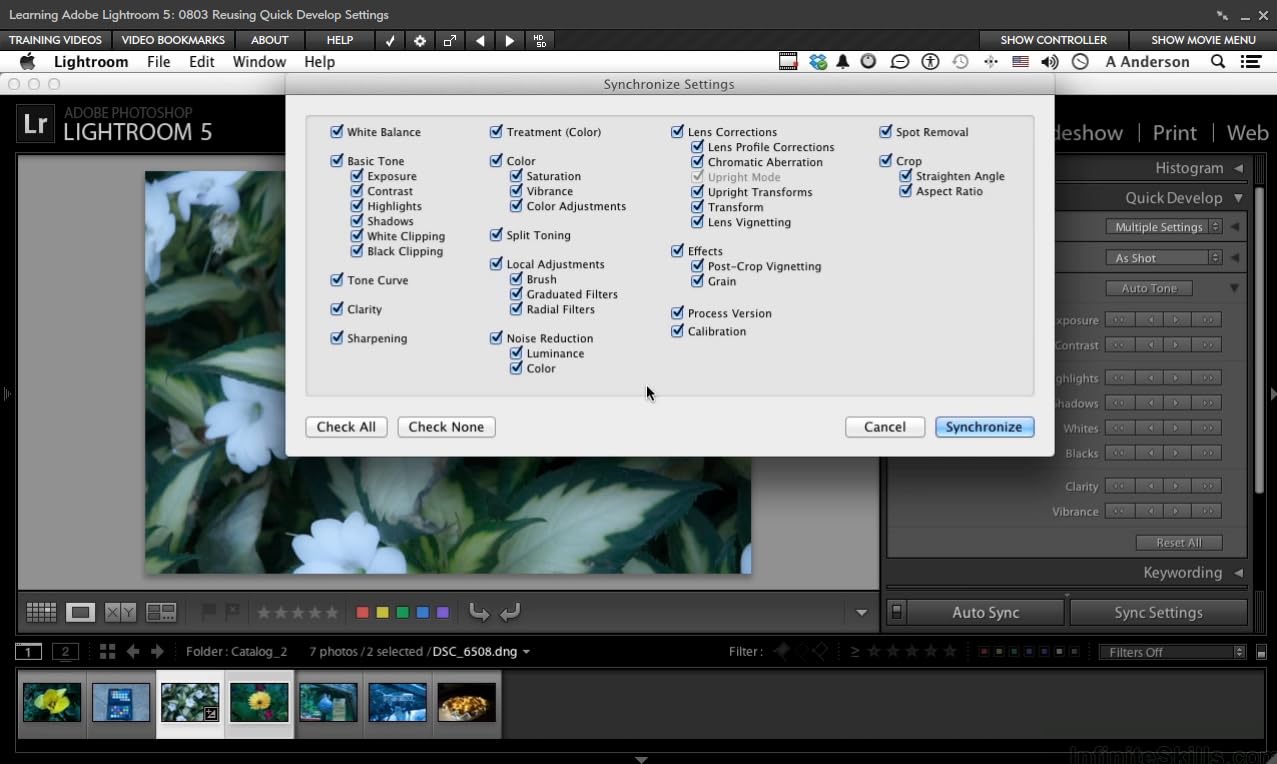The image size is (1277, 764).
Task: Apply the red color label swatch
Action: [362, 613]
